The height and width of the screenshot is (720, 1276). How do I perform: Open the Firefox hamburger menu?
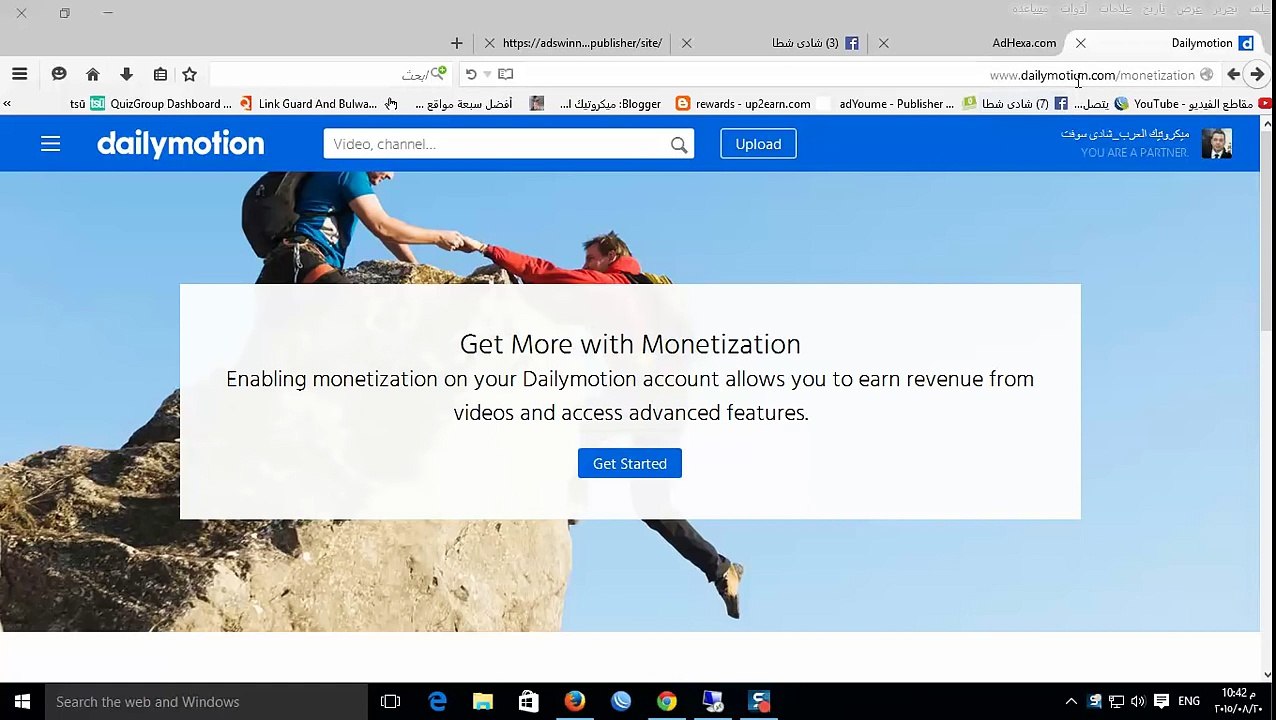[x=19, y=74]
